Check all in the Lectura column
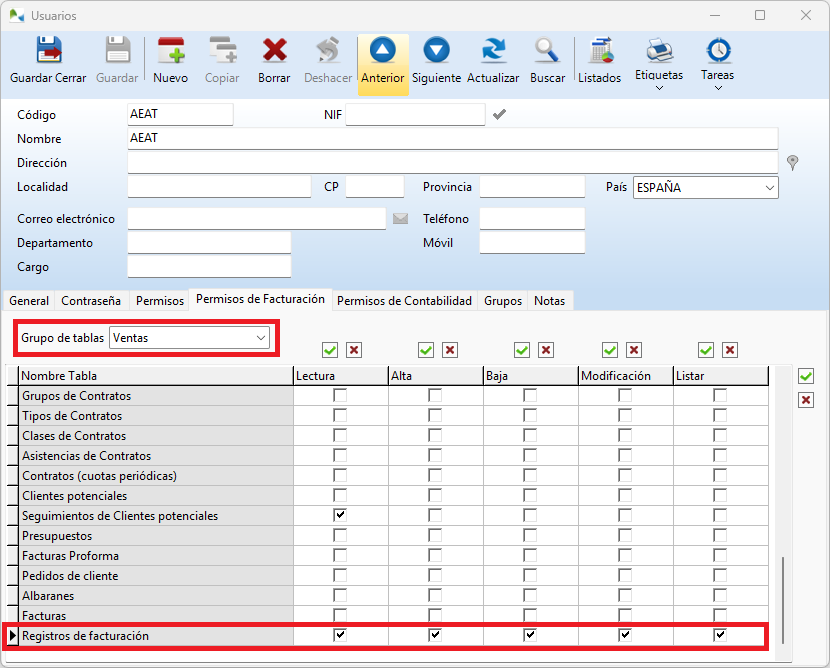 [330, 350]
